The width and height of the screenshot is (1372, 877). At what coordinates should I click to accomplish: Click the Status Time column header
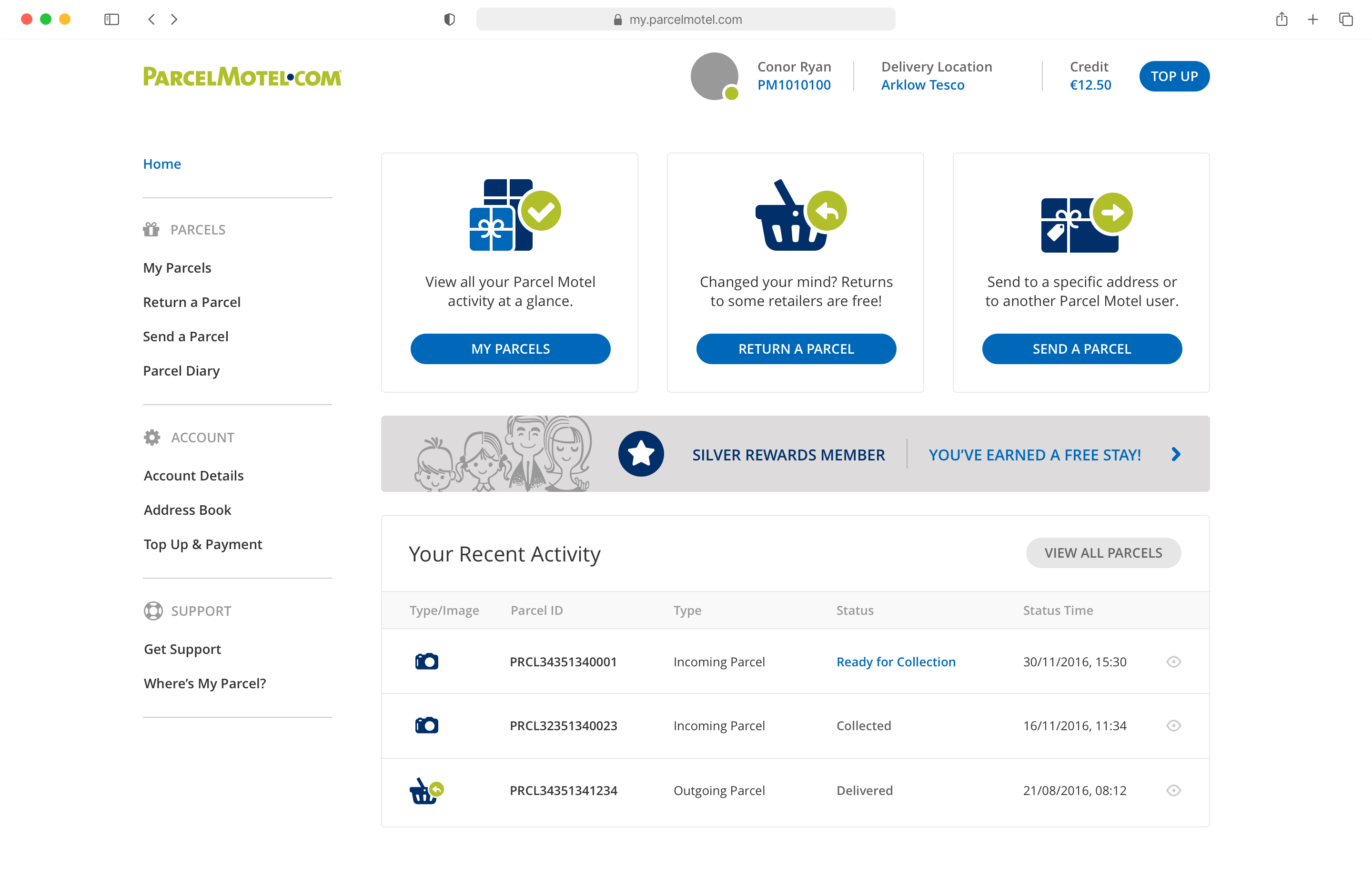(1058, 610)
